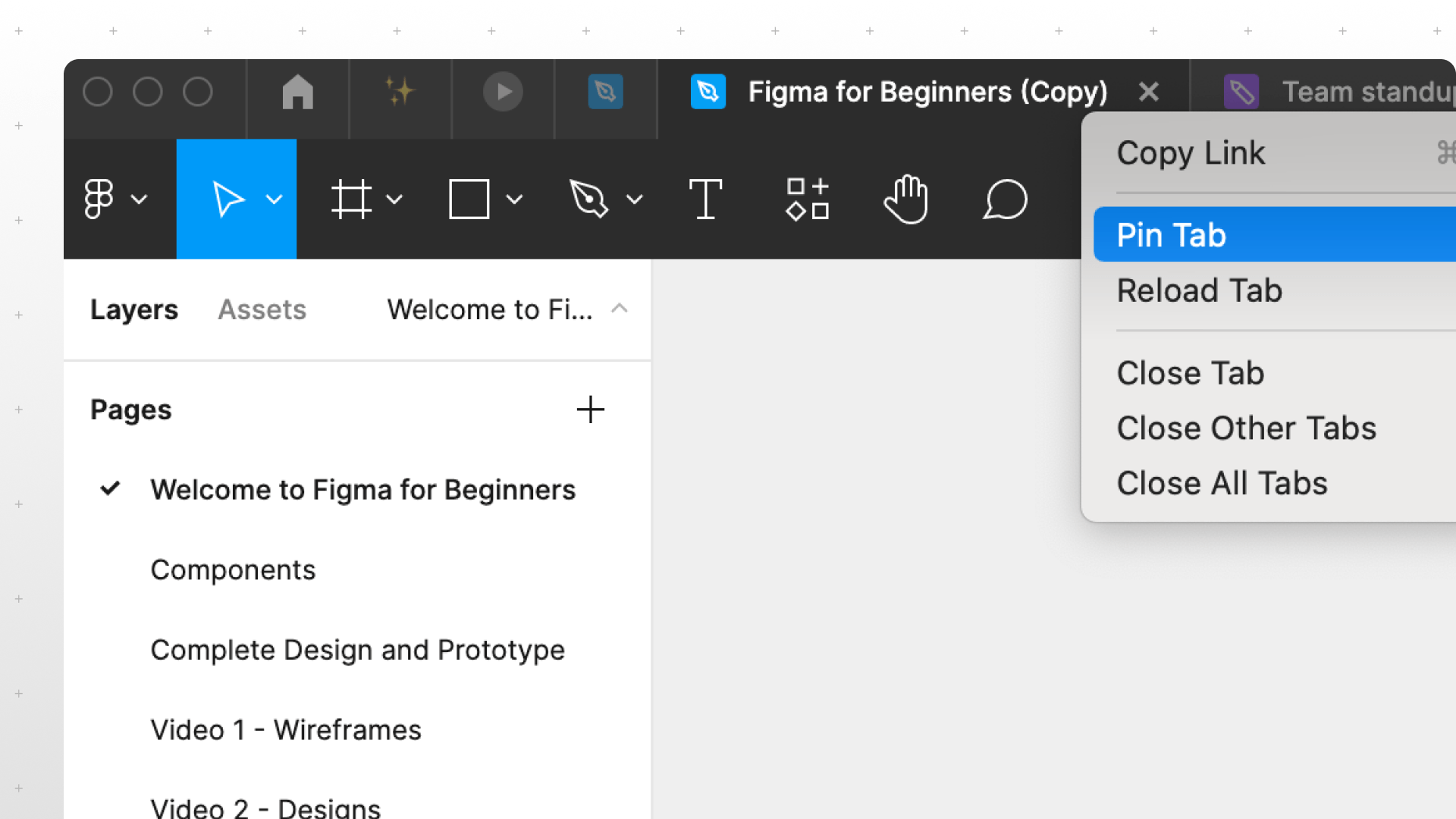
Task: Select the Text tool
Action: (705, 199)
